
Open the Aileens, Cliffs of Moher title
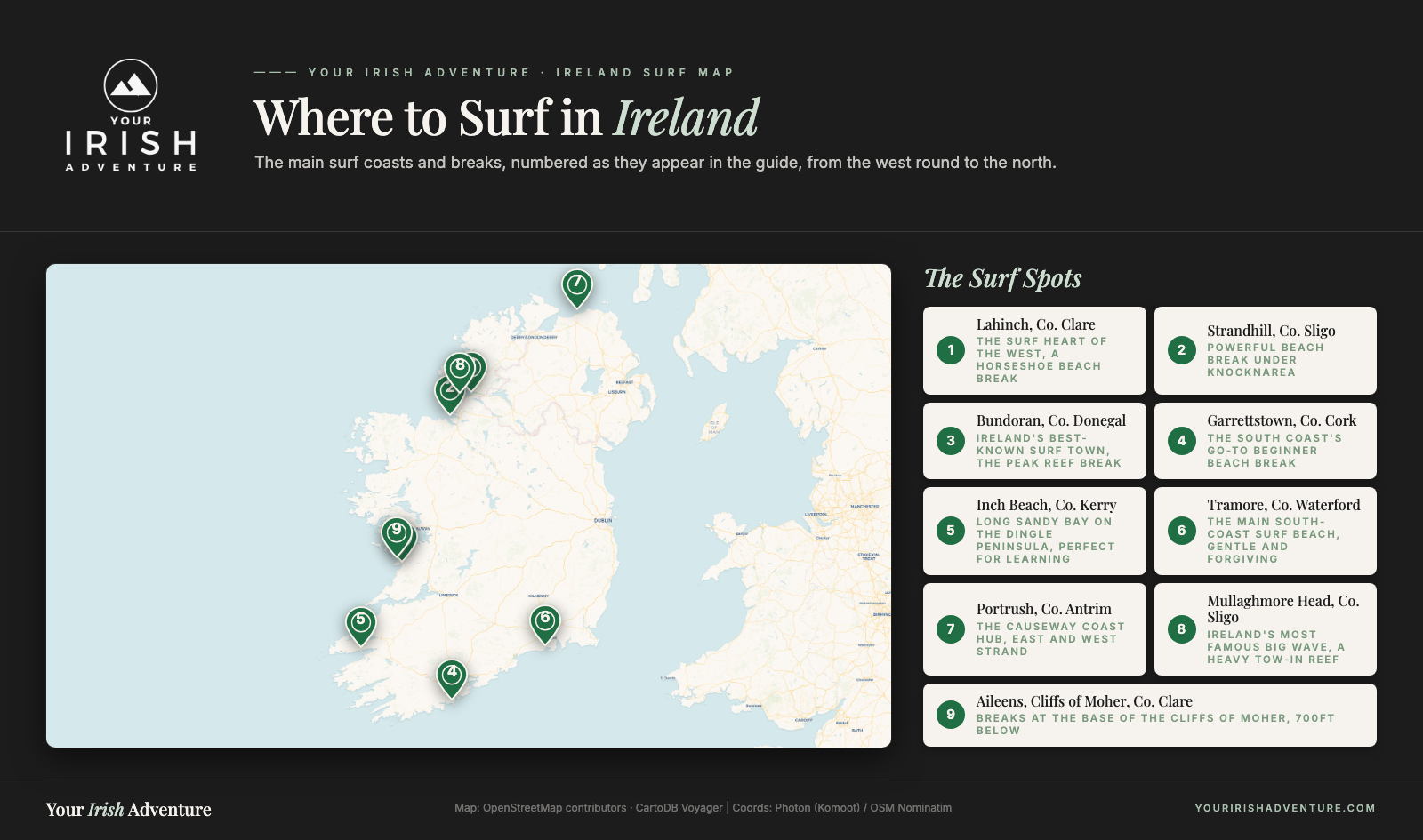point(1084,701)
